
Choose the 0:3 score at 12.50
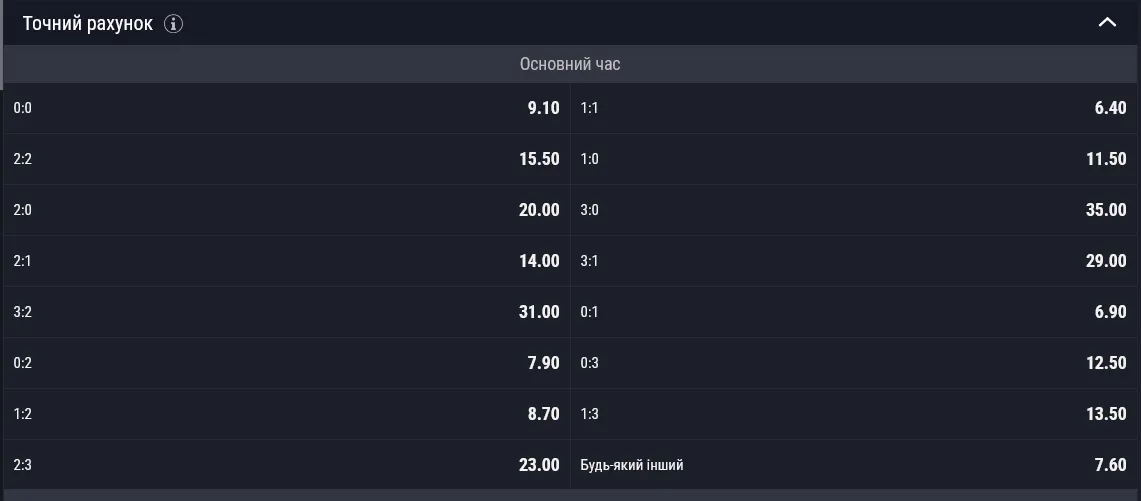click(x=854, y=363)
